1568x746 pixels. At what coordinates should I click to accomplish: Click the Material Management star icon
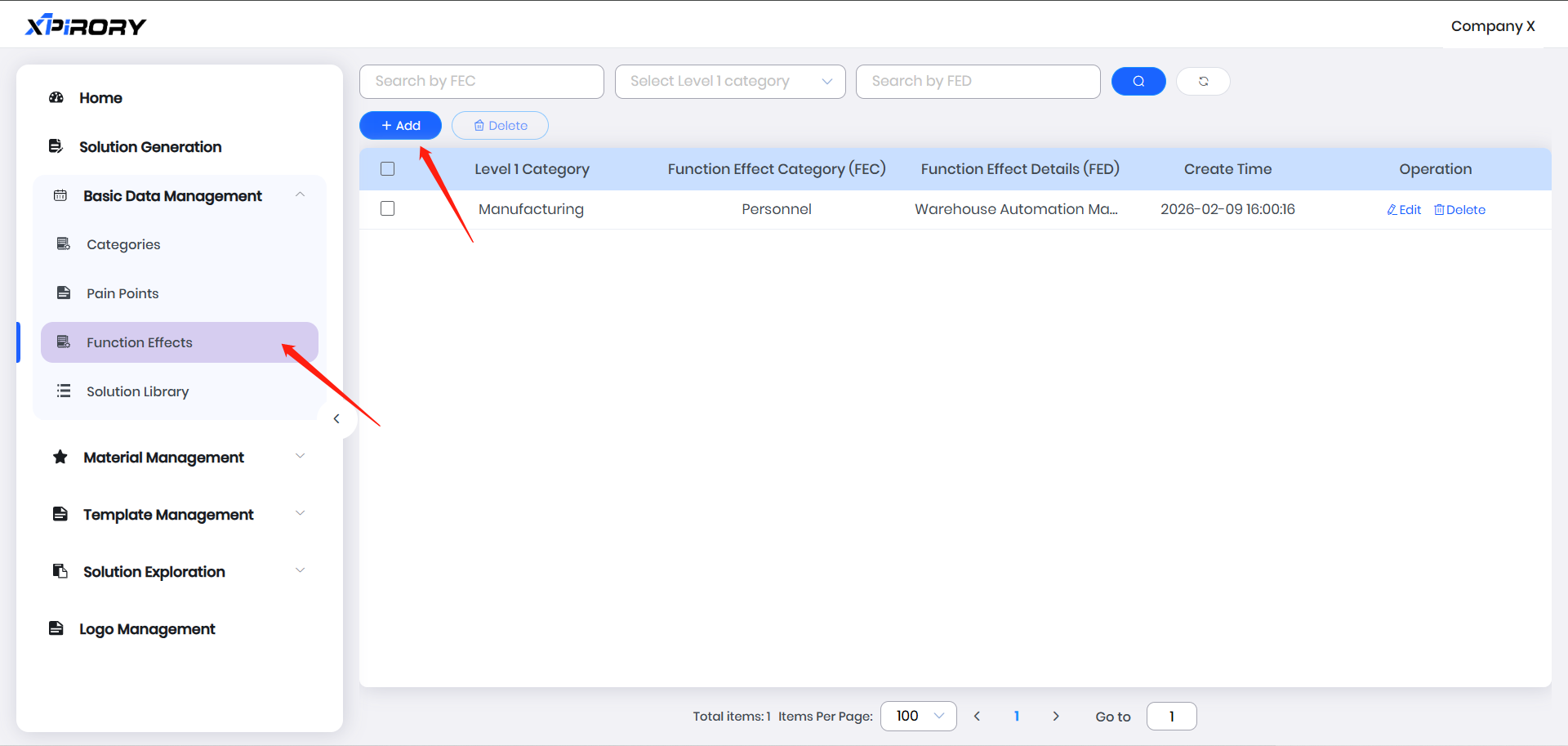pos(60,457)
